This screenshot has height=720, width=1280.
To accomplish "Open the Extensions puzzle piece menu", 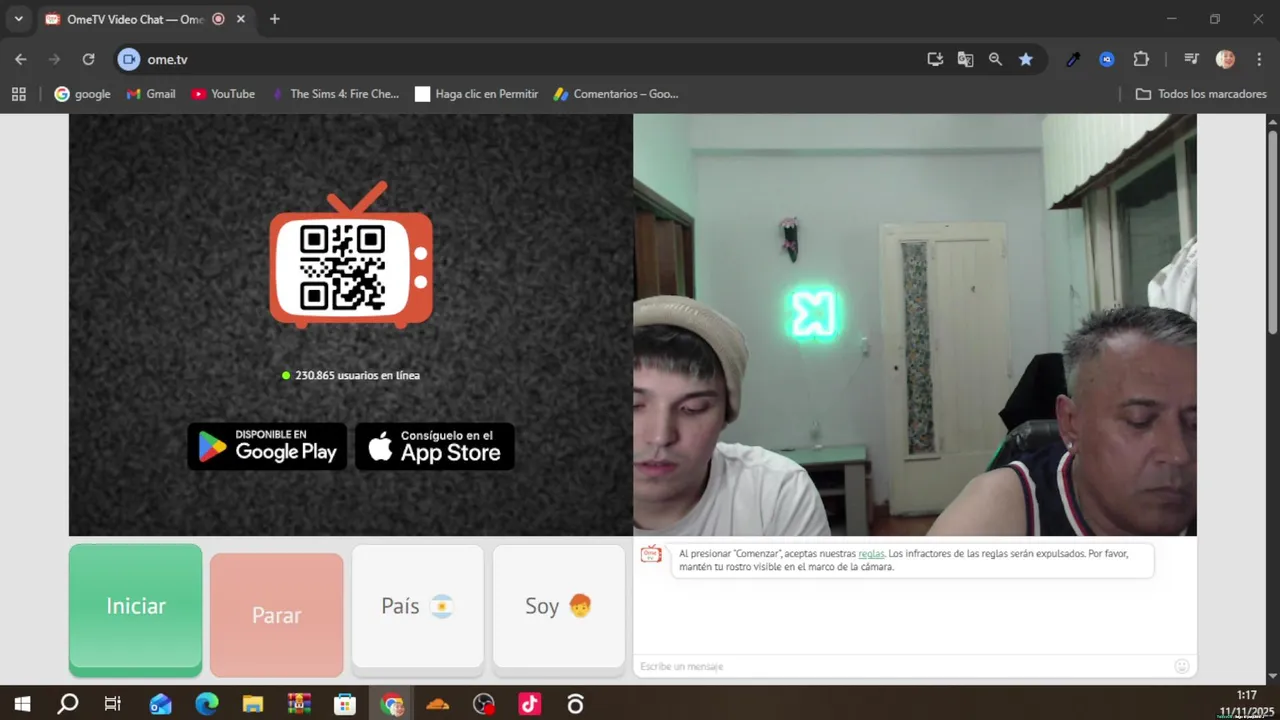I will tap(1141, 59).
